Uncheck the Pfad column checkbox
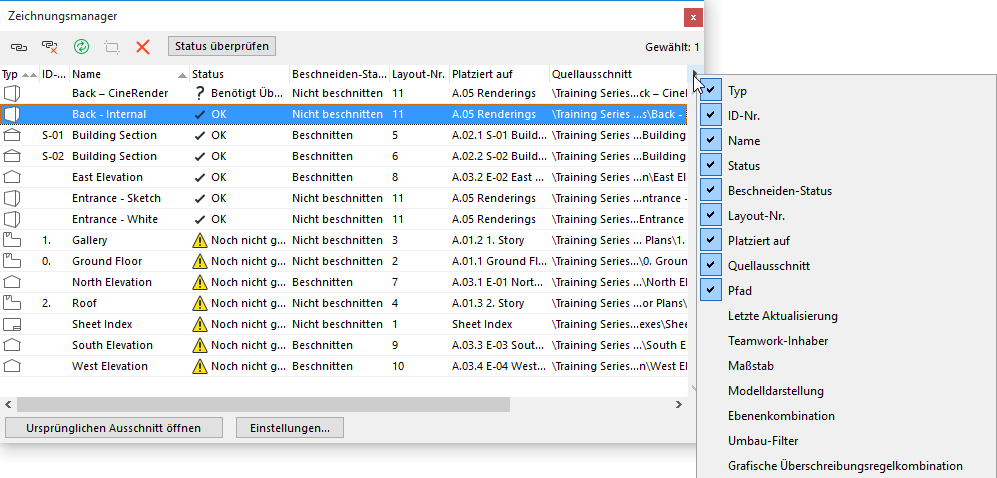This screenshot has width=997, height=478. pyautogui.click(x=711, y=290)
